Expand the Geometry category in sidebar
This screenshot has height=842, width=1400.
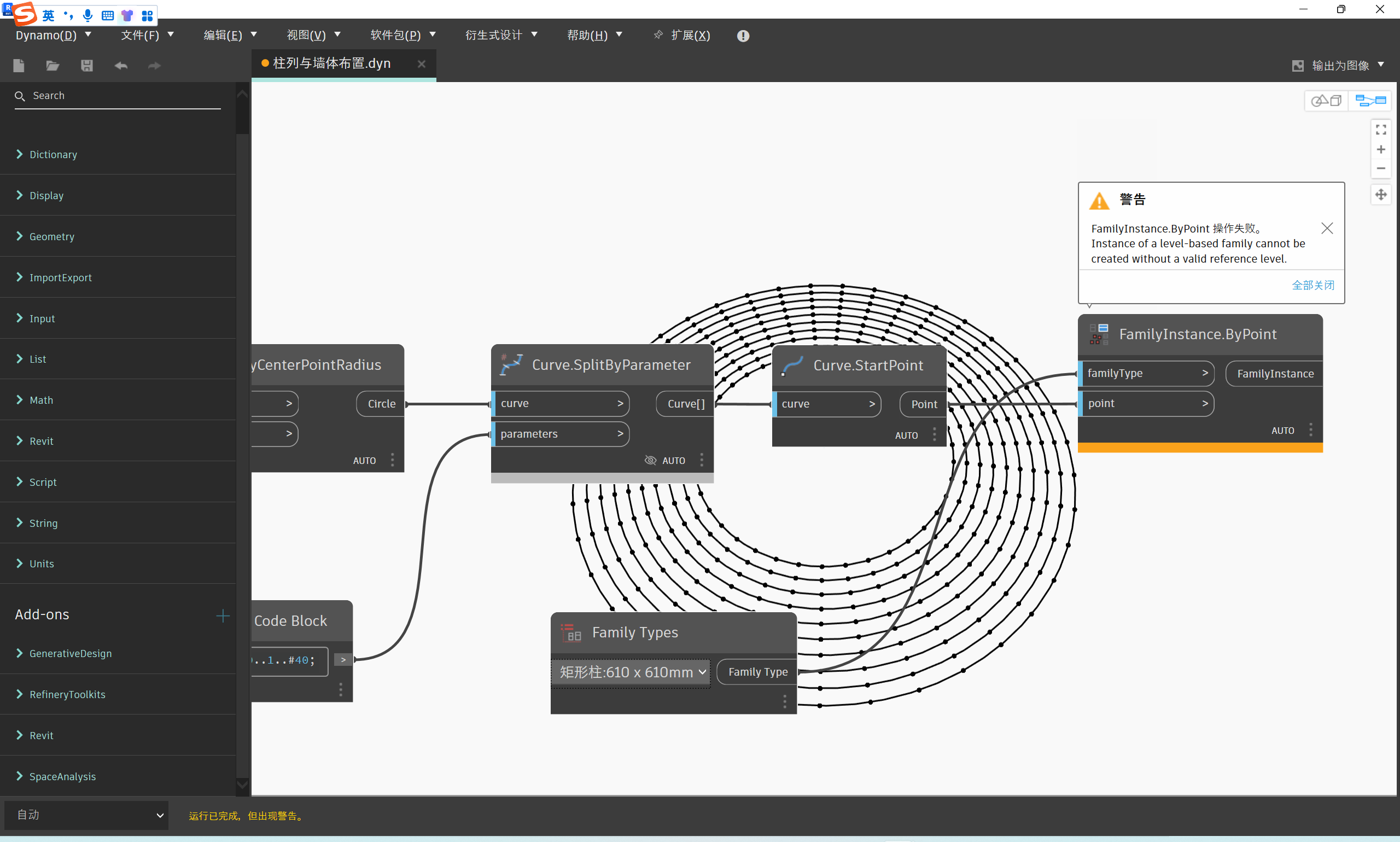tap(51, 236)
